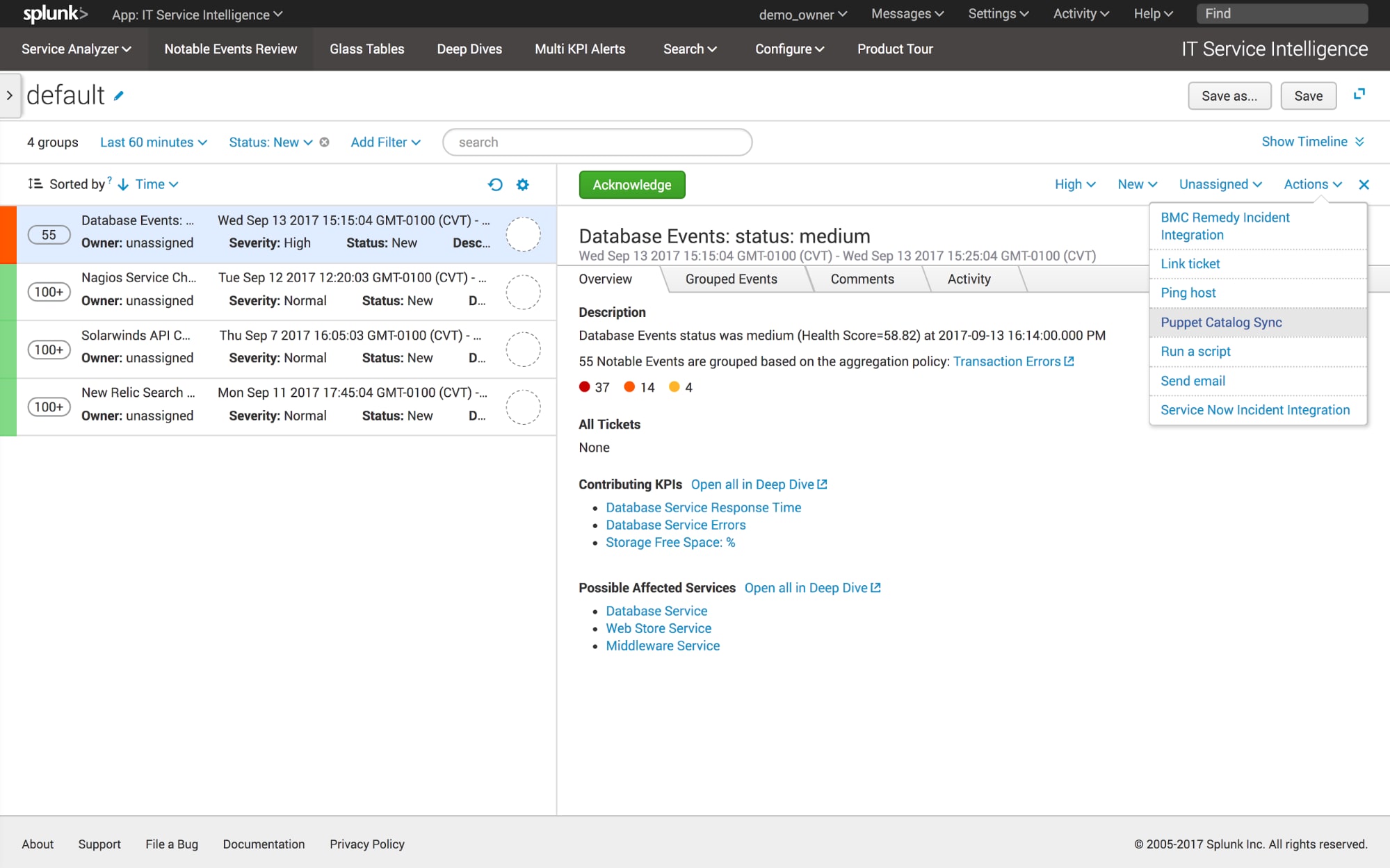Switch to the Comments tab
1390x868 pixels.
[862, 279]
